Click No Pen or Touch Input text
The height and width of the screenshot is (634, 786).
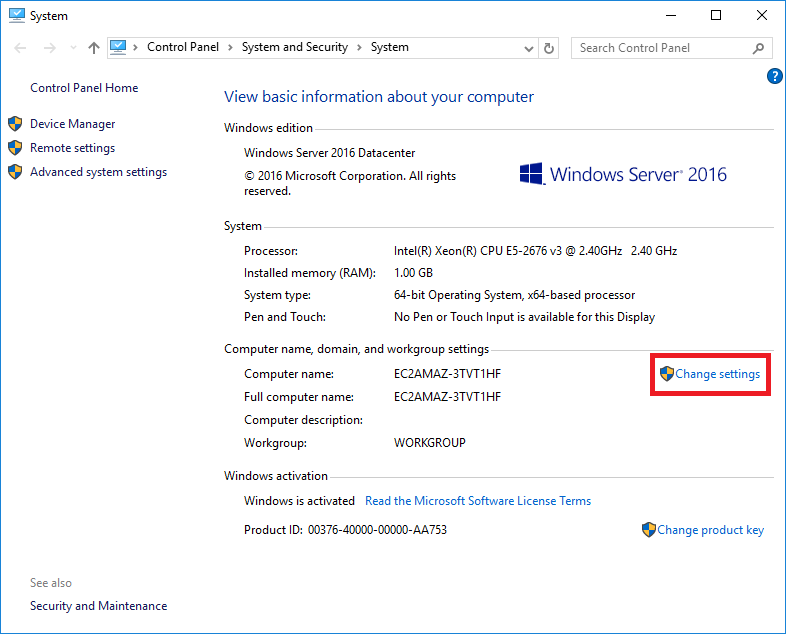[x=524, y=317]
